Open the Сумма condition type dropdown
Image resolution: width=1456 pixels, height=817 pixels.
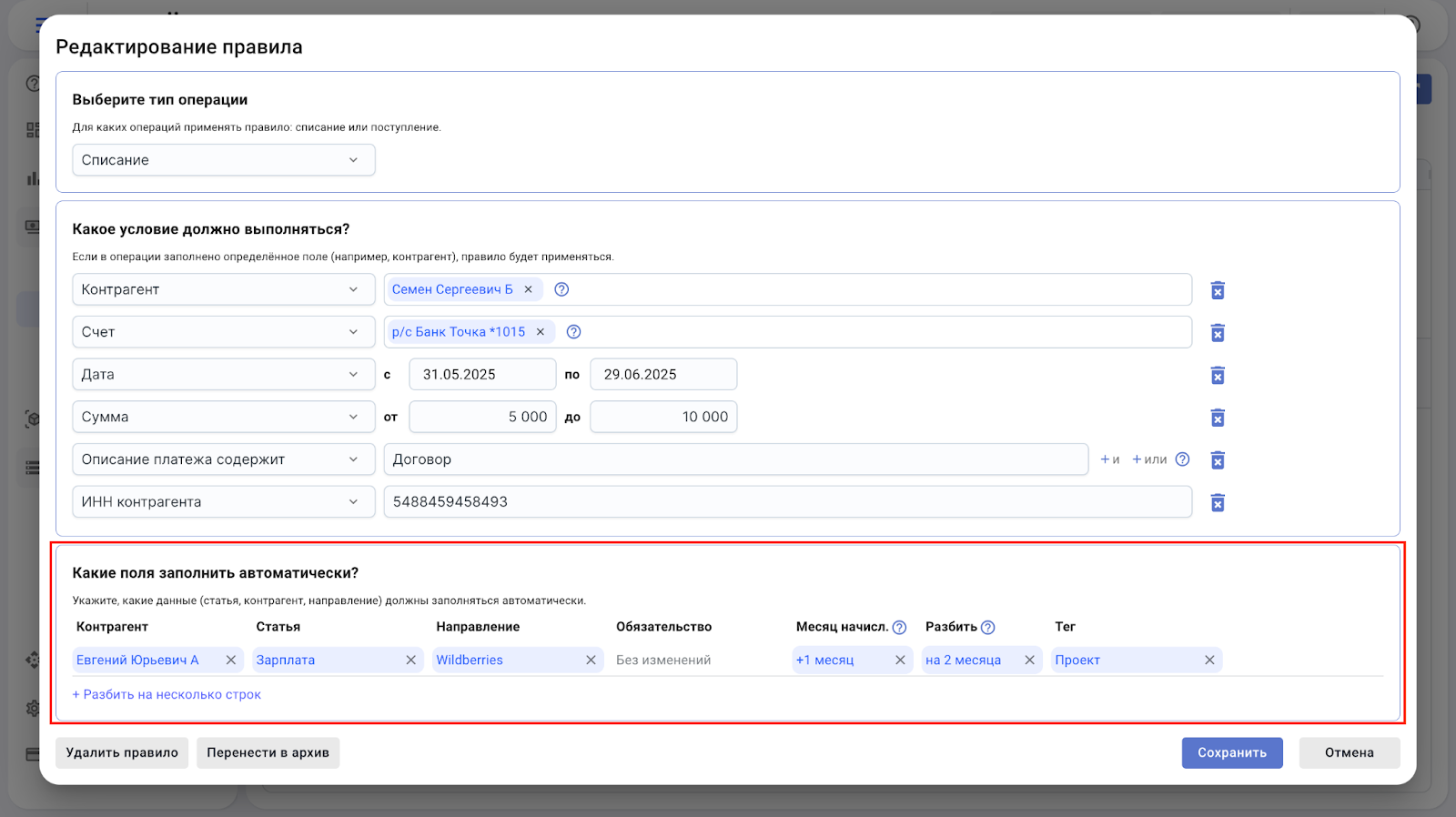[x=223, y=417]
